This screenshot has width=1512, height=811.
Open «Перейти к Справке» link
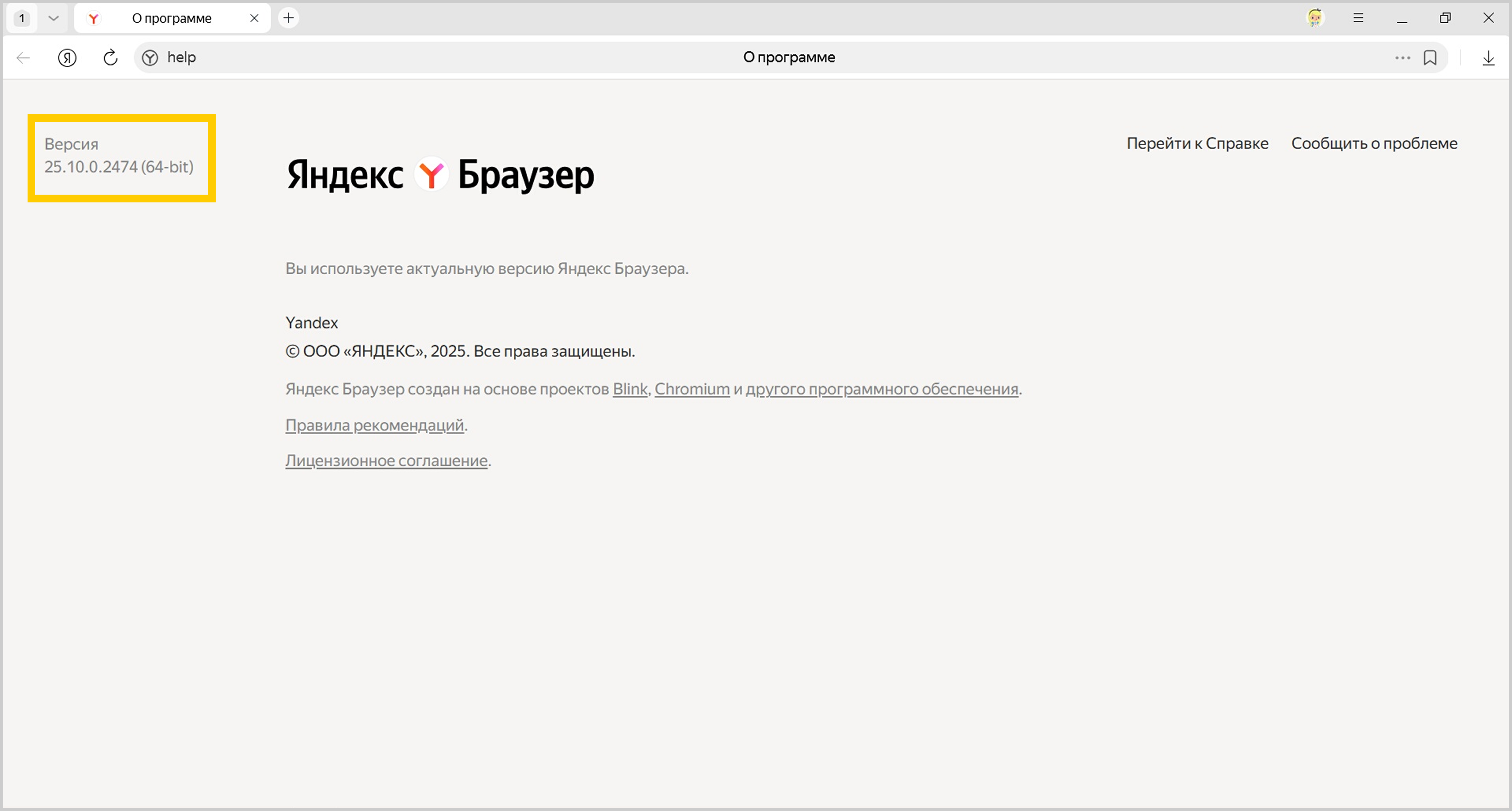tap(1197, 143)
